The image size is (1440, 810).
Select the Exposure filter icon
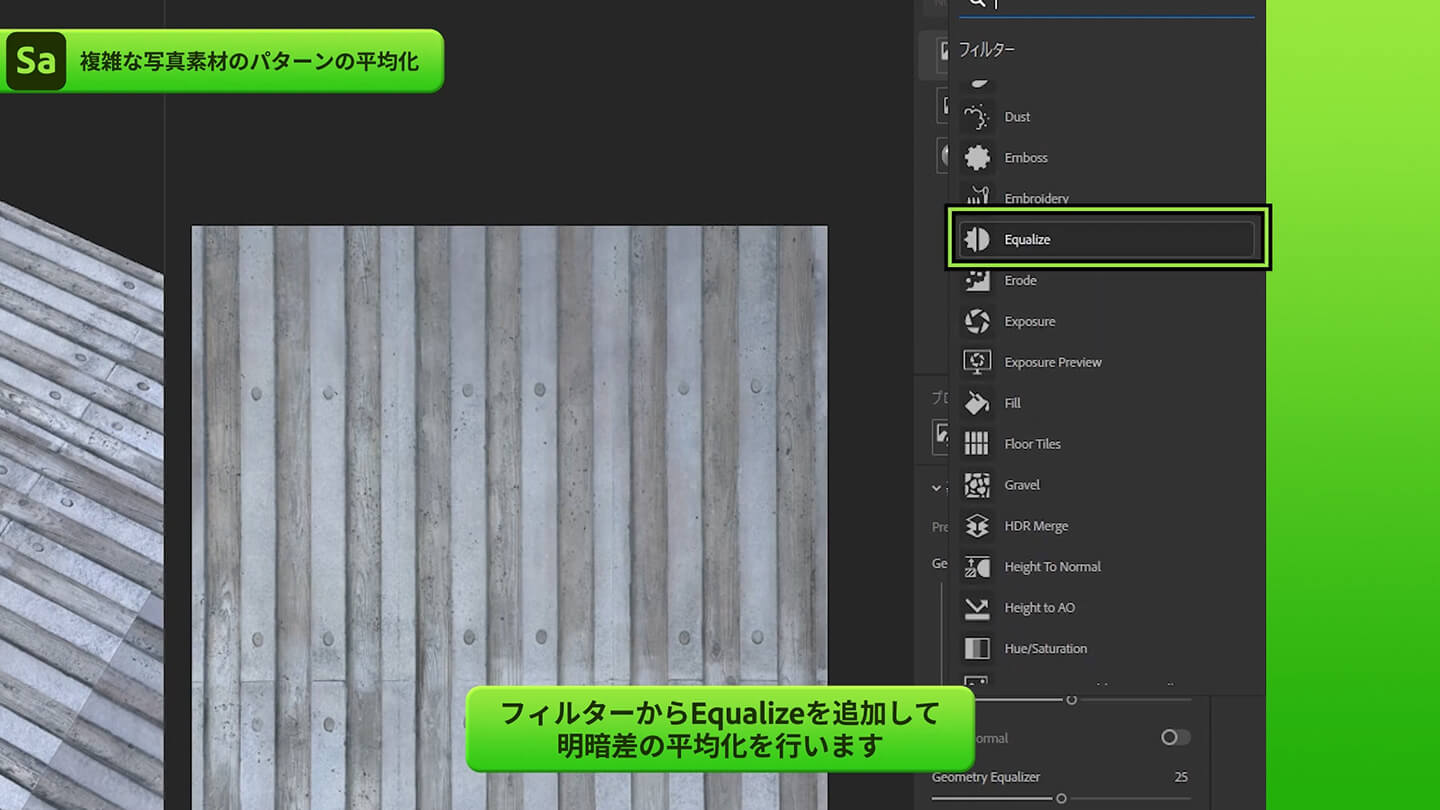click(x=977, y=321)
